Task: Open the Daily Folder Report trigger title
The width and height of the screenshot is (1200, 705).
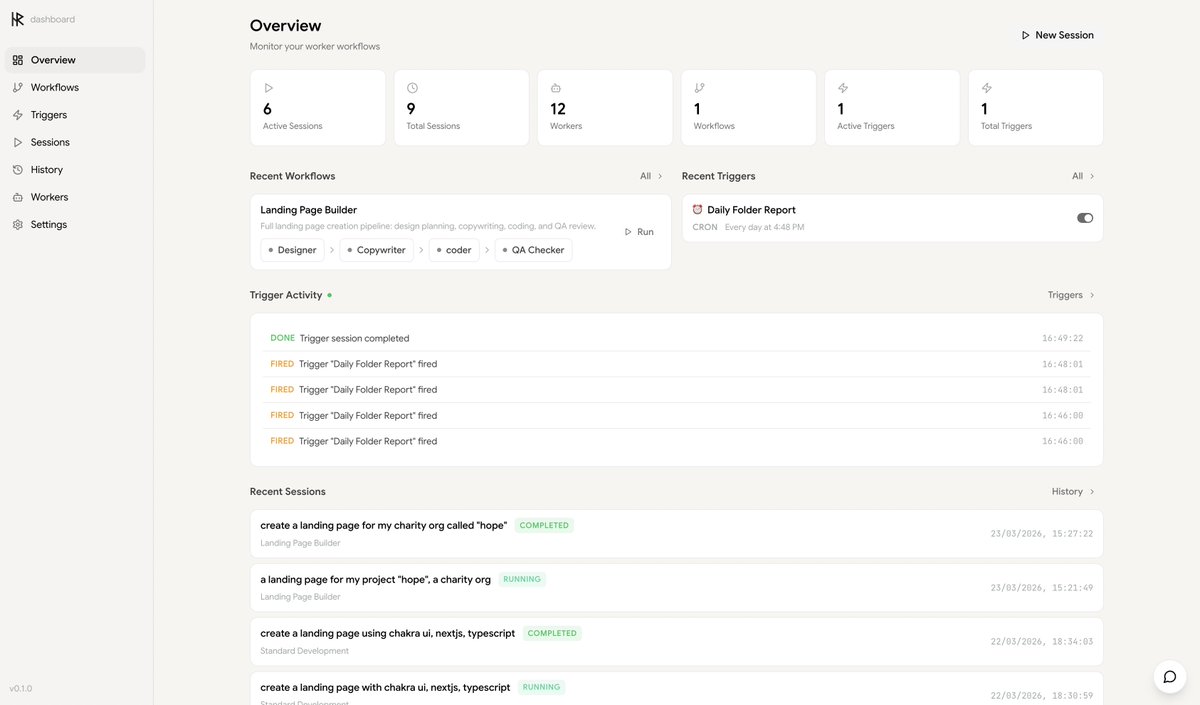Action: point(751,210)
